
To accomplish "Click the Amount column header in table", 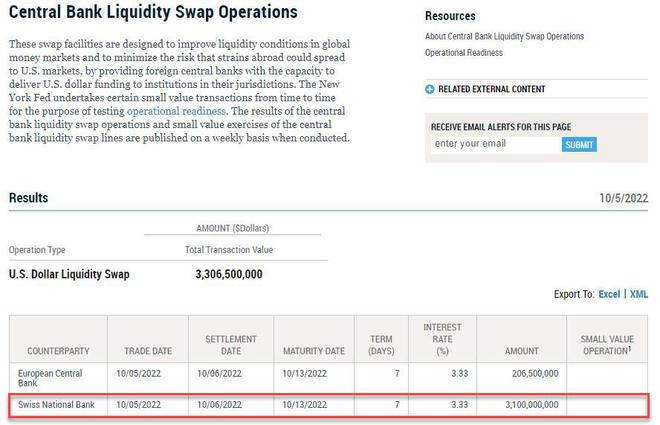I will pos(523,351).
